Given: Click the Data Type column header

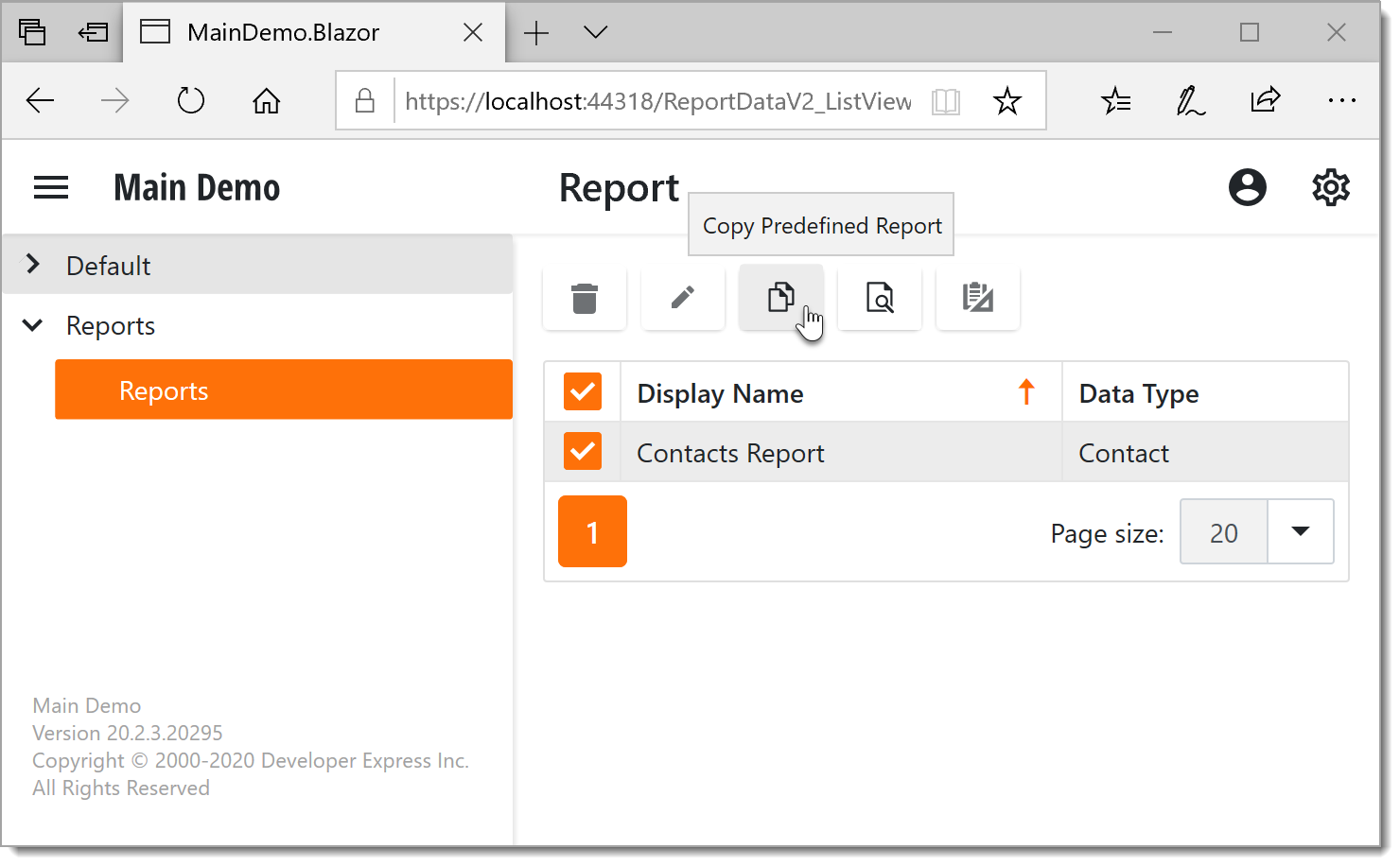Looking at the screenshot, I should point(1139,393).
